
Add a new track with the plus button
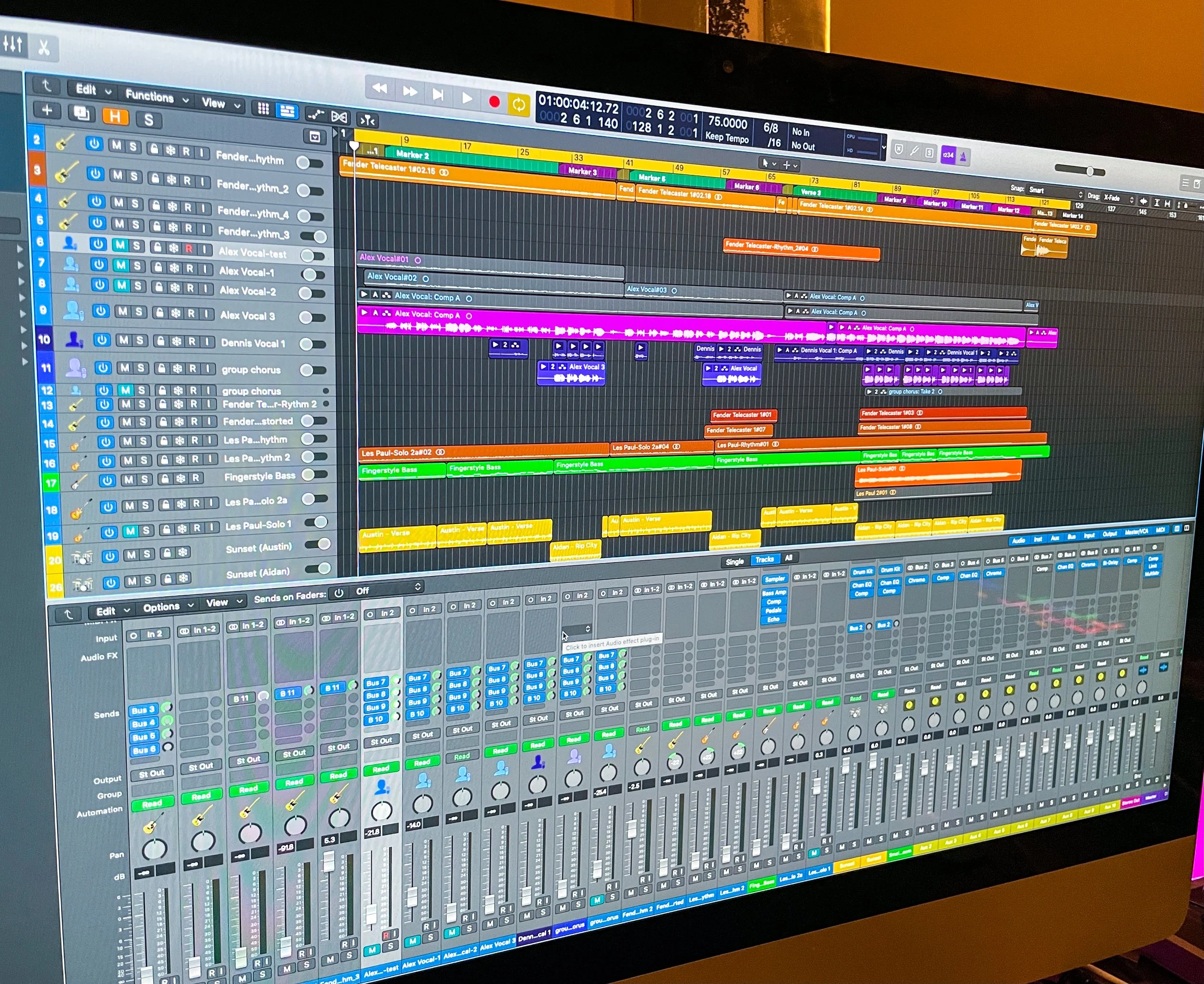[x=47, y=110]
